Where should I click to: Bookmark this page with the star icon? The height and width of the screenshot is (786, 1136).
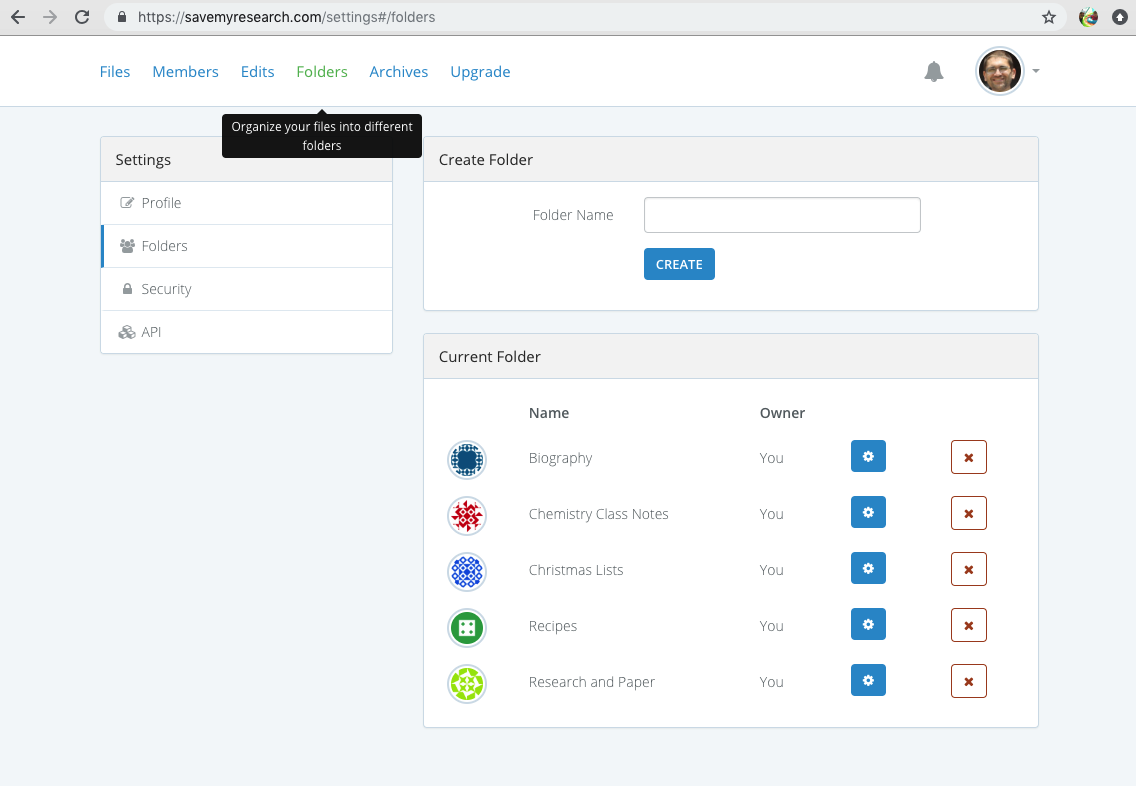(x=1048, y=17)
